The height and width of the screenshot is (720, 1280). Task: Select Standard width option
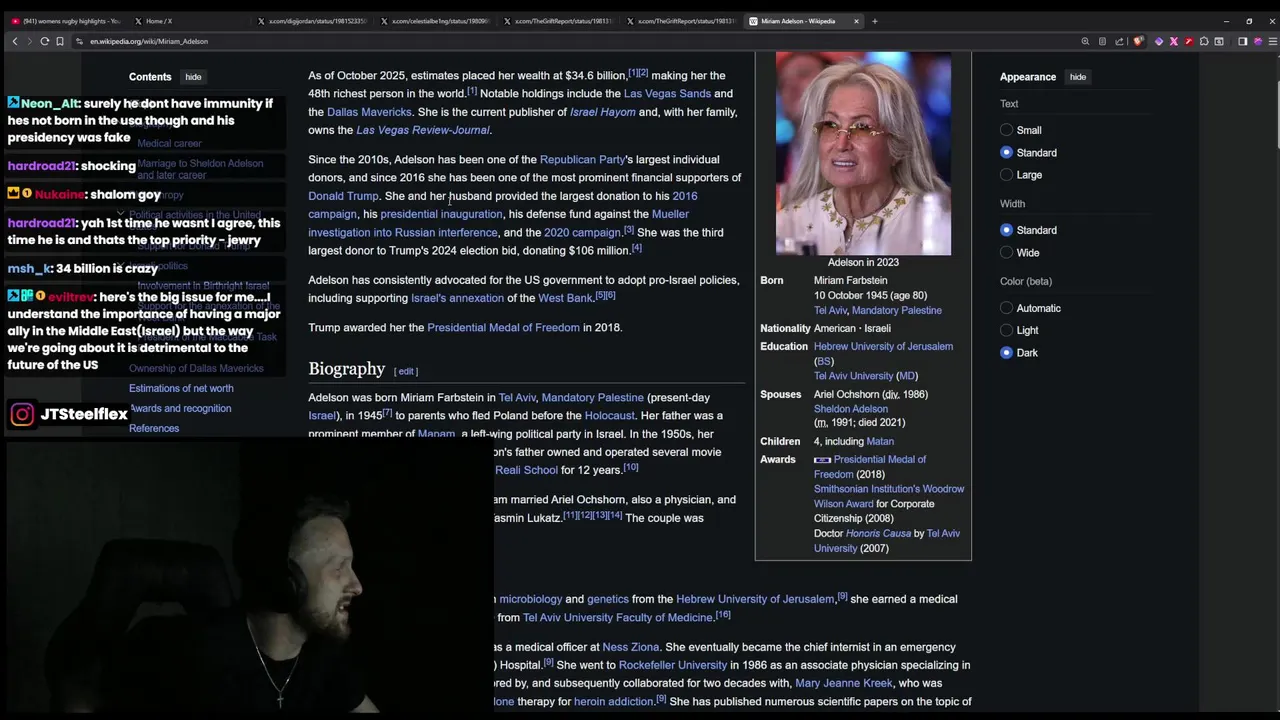coord(1006,230)
